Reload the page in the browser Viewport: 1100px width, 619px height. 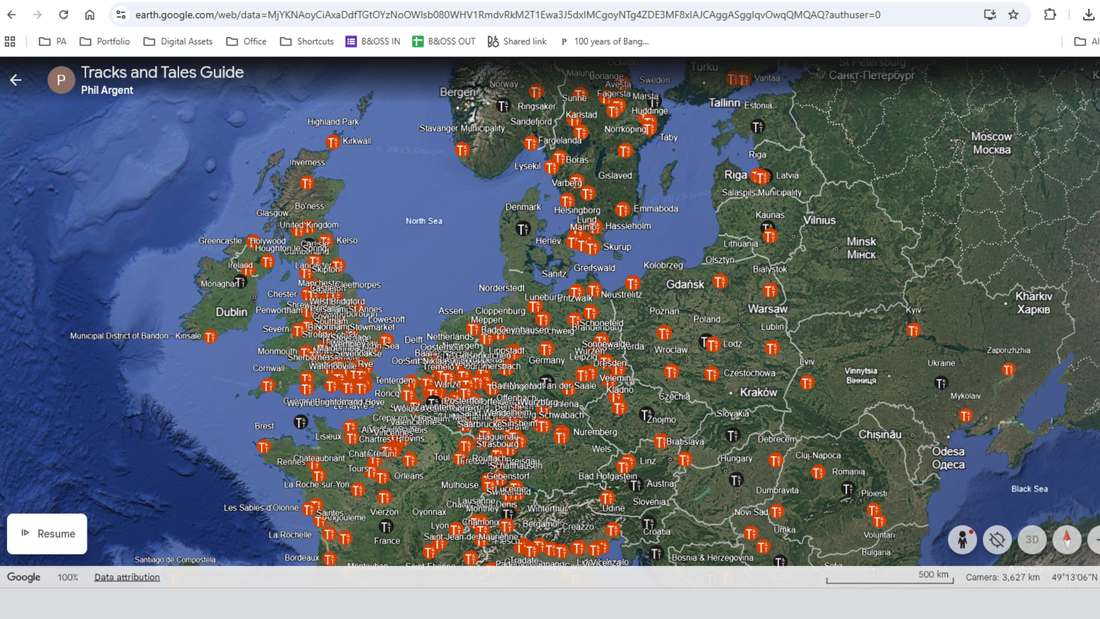click(x=63, y=15)
